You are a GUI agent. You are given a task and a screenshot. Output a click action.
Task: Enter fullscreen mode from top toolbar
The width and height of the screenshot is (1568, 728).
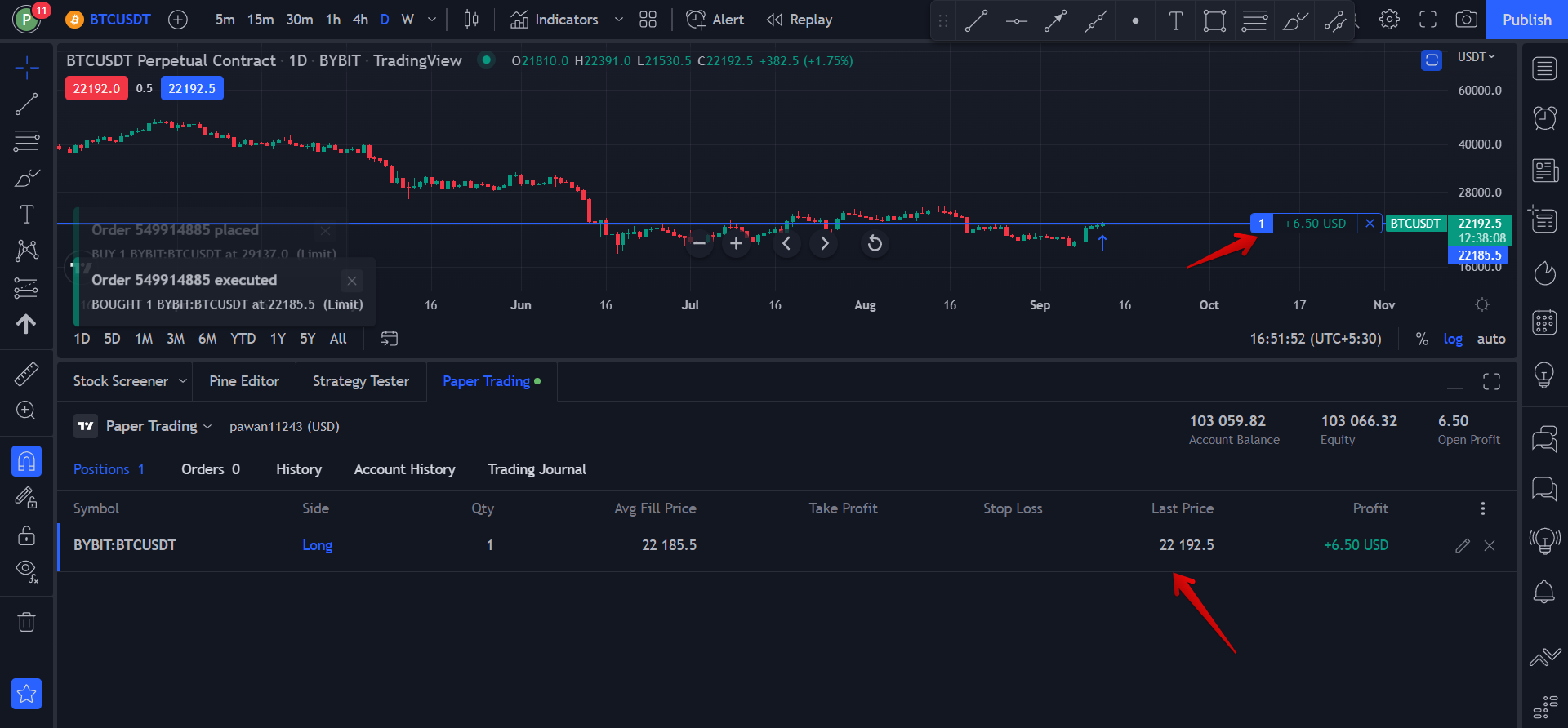point(1428,20)
